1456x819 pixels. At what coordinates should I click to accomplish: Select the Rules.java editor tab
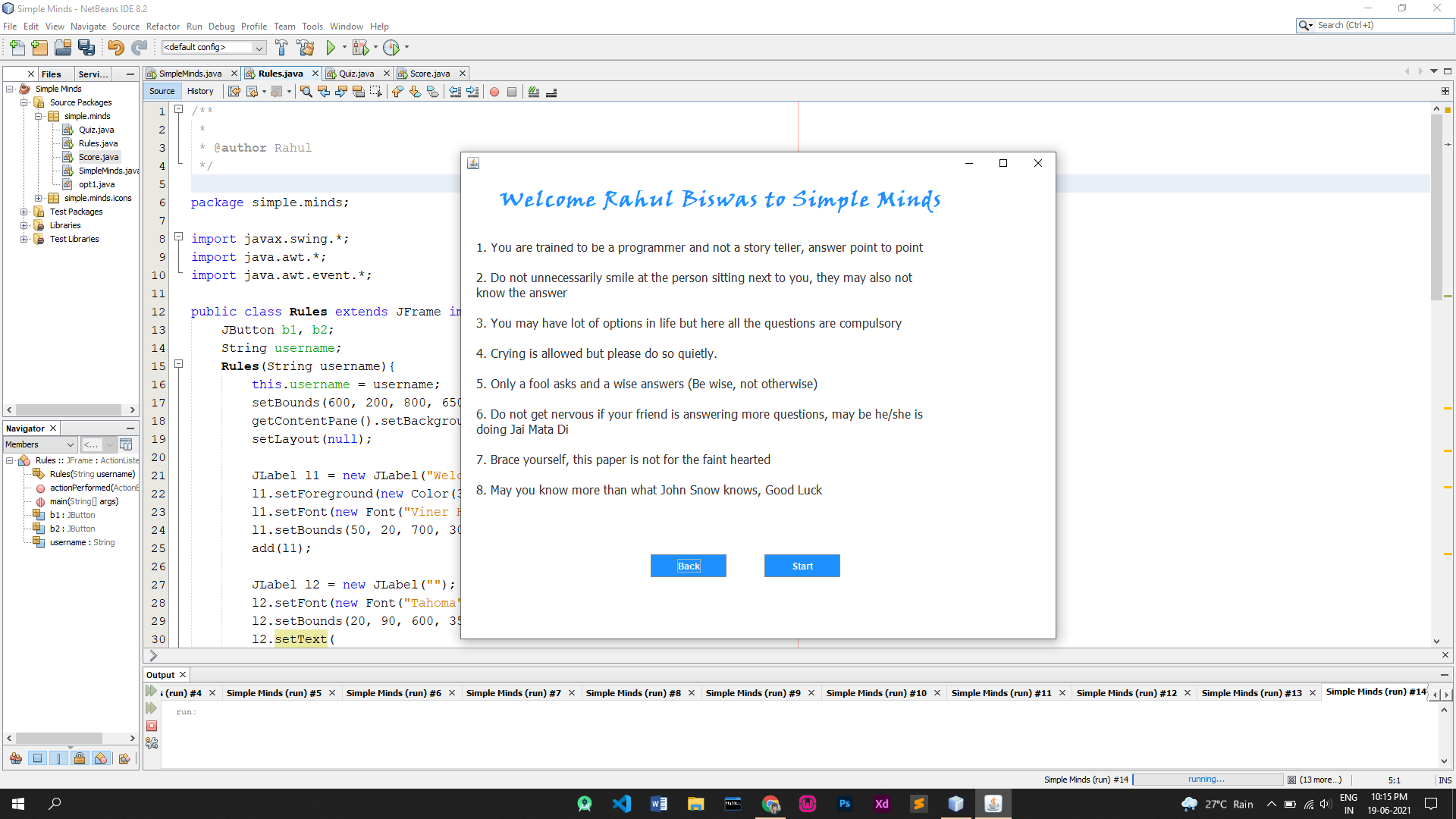pyautogui.click(x=280, y=73)
